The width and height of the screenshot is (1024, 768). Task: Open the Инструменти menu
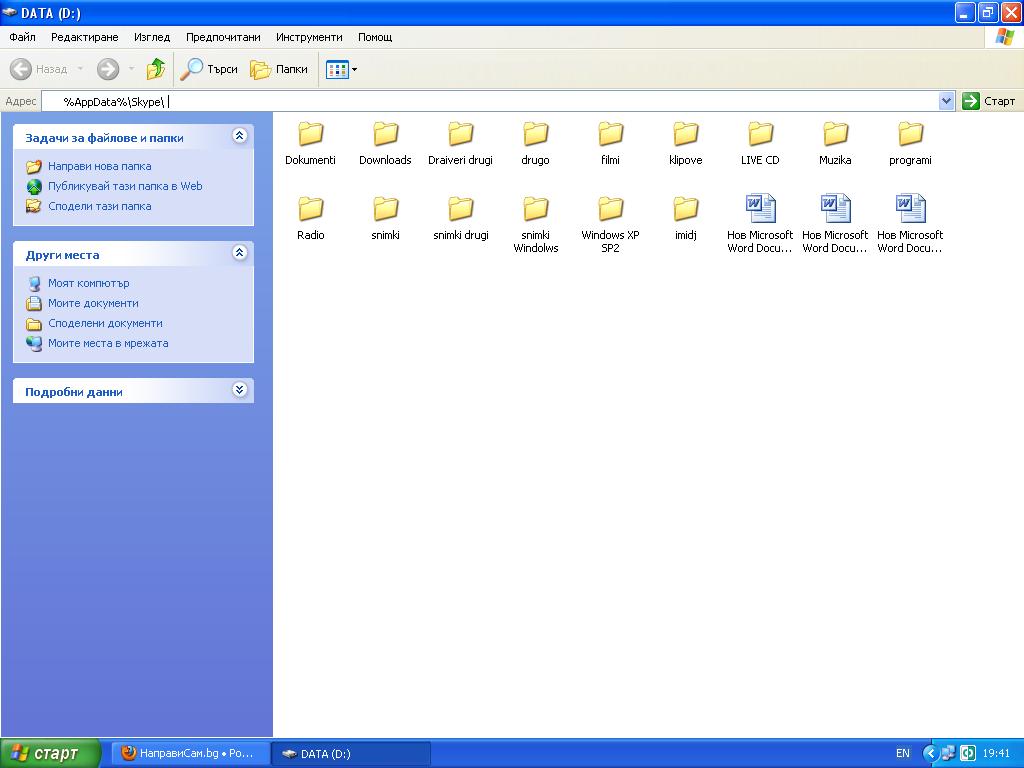tap(309, 37)
